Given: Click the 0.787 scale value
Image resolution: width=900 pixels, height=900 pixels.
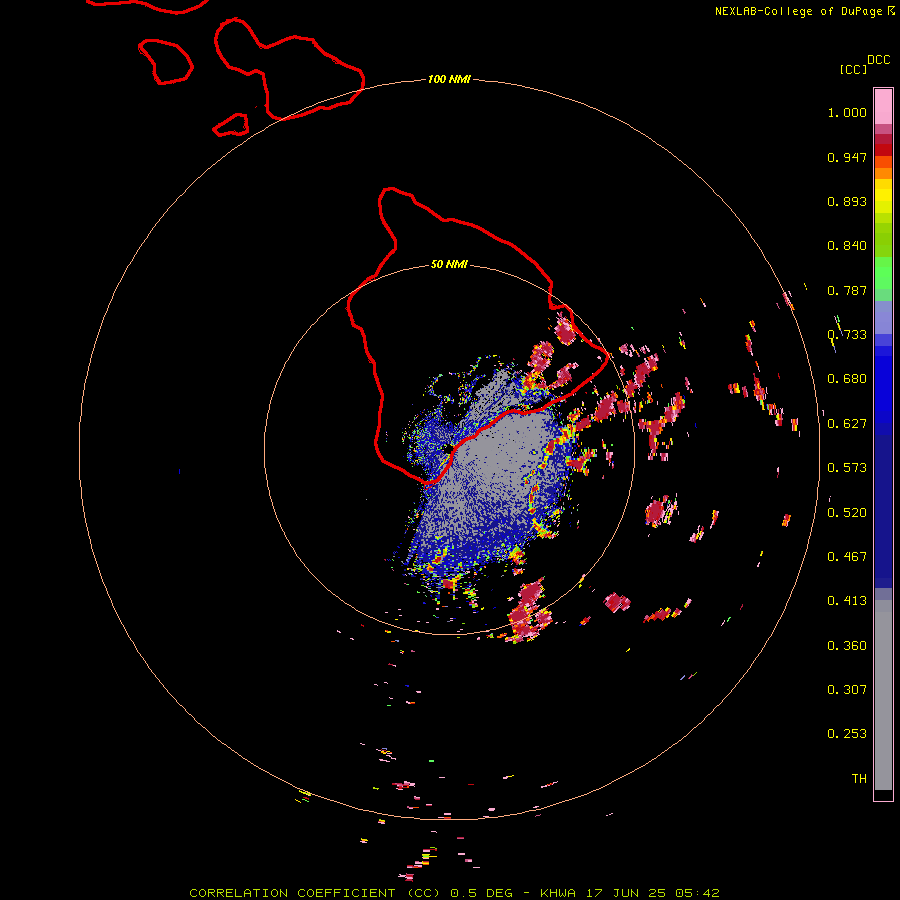Looking at the screenshot, I should coord(847,290).
